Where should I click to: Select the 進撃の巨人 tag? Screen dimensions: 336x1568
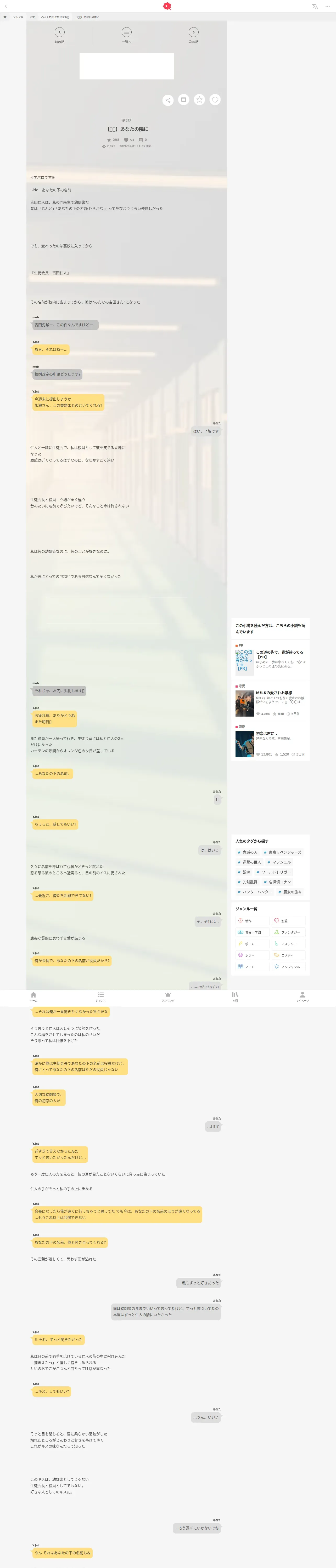click(249, 862)
